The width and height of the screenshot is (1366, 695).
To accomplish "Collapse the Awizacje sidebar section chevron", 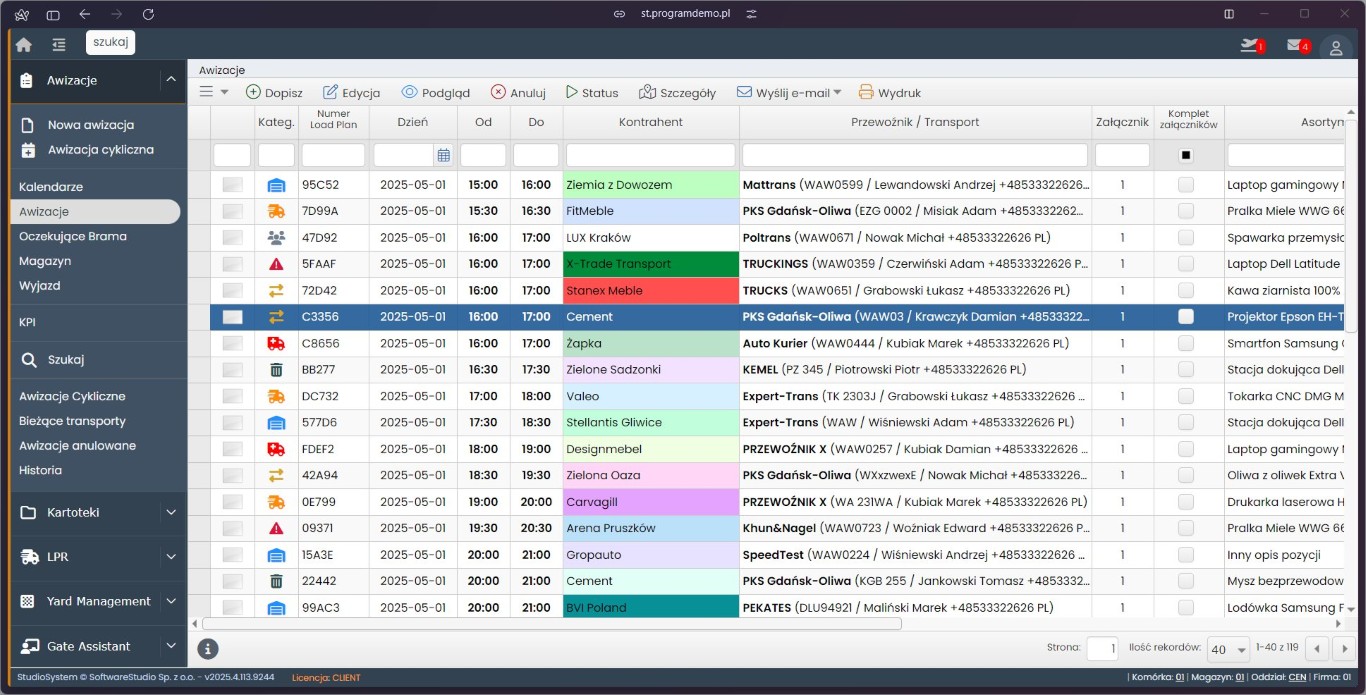I will coord(171,80).
